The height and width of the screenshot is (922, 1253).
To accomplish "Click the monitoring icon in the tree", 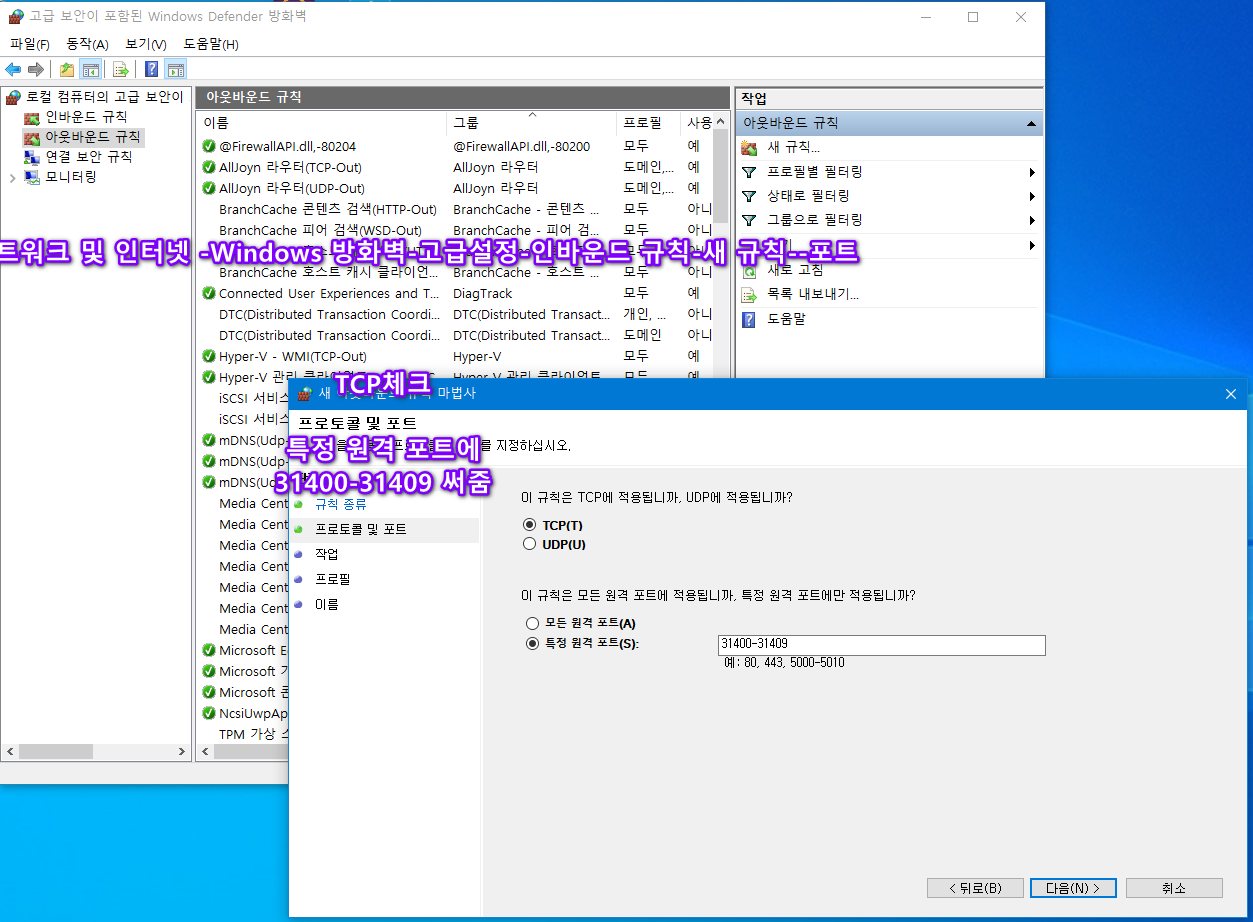I will click(32, 177).
